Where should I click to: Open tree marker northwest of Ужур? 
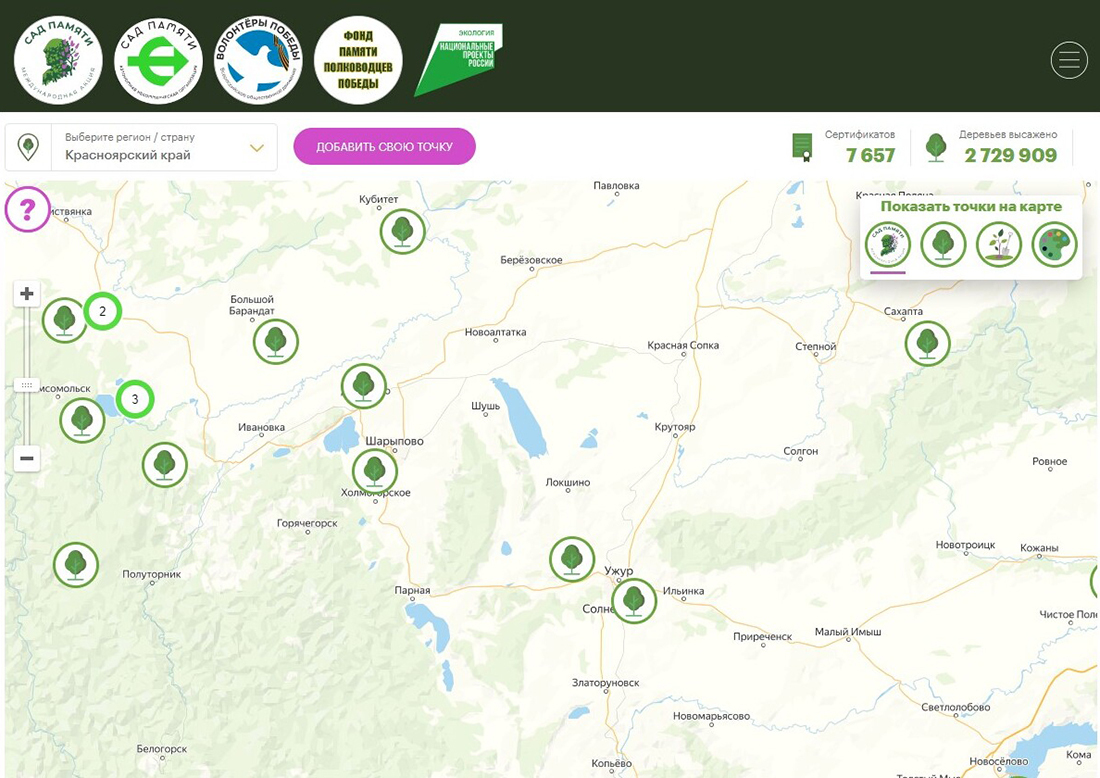[x=572, y=559]
